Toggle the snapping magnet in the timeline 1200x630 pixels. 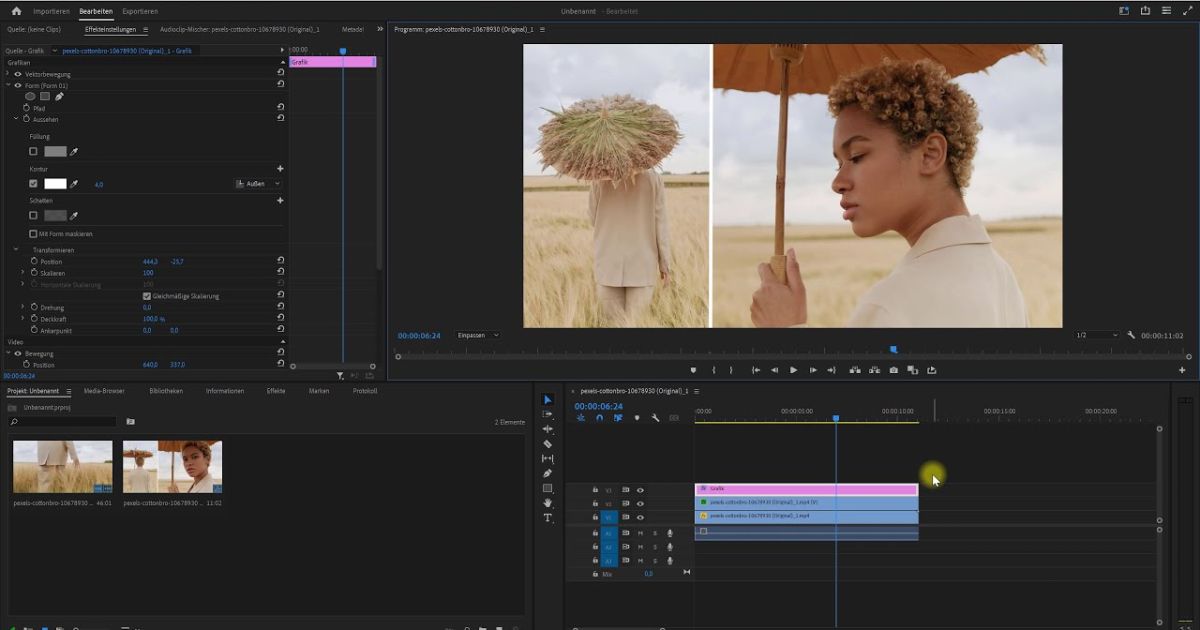(x=599, y=418)
